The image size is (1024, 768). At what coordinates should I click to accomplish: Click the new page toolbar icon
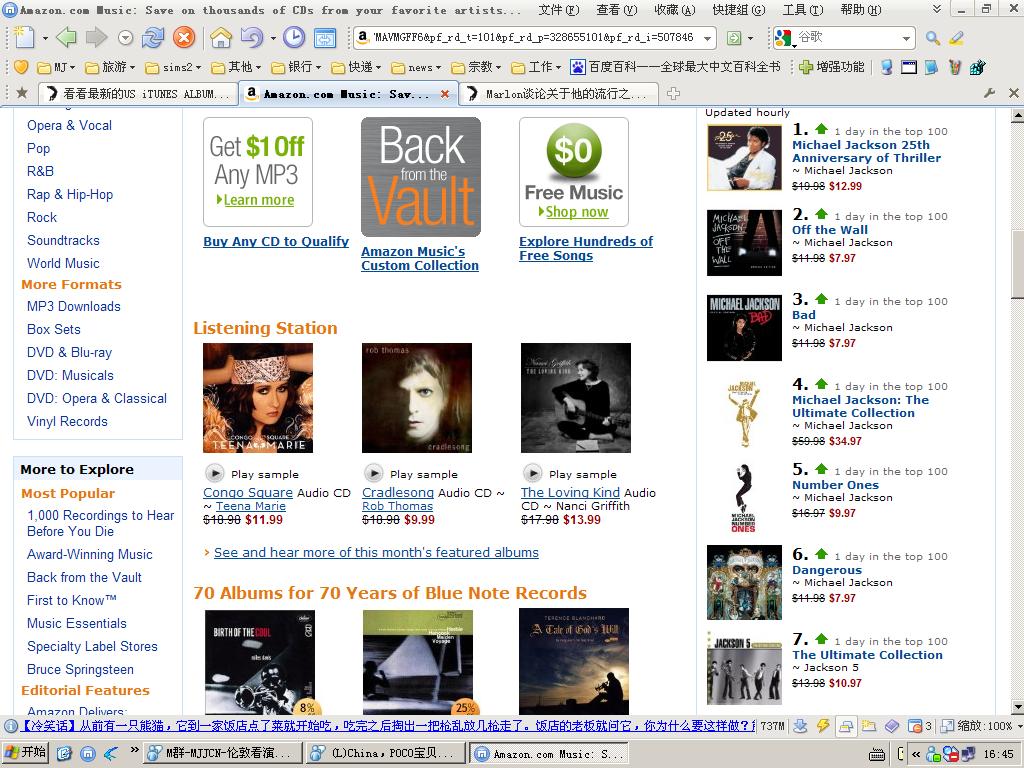[24, 37]
